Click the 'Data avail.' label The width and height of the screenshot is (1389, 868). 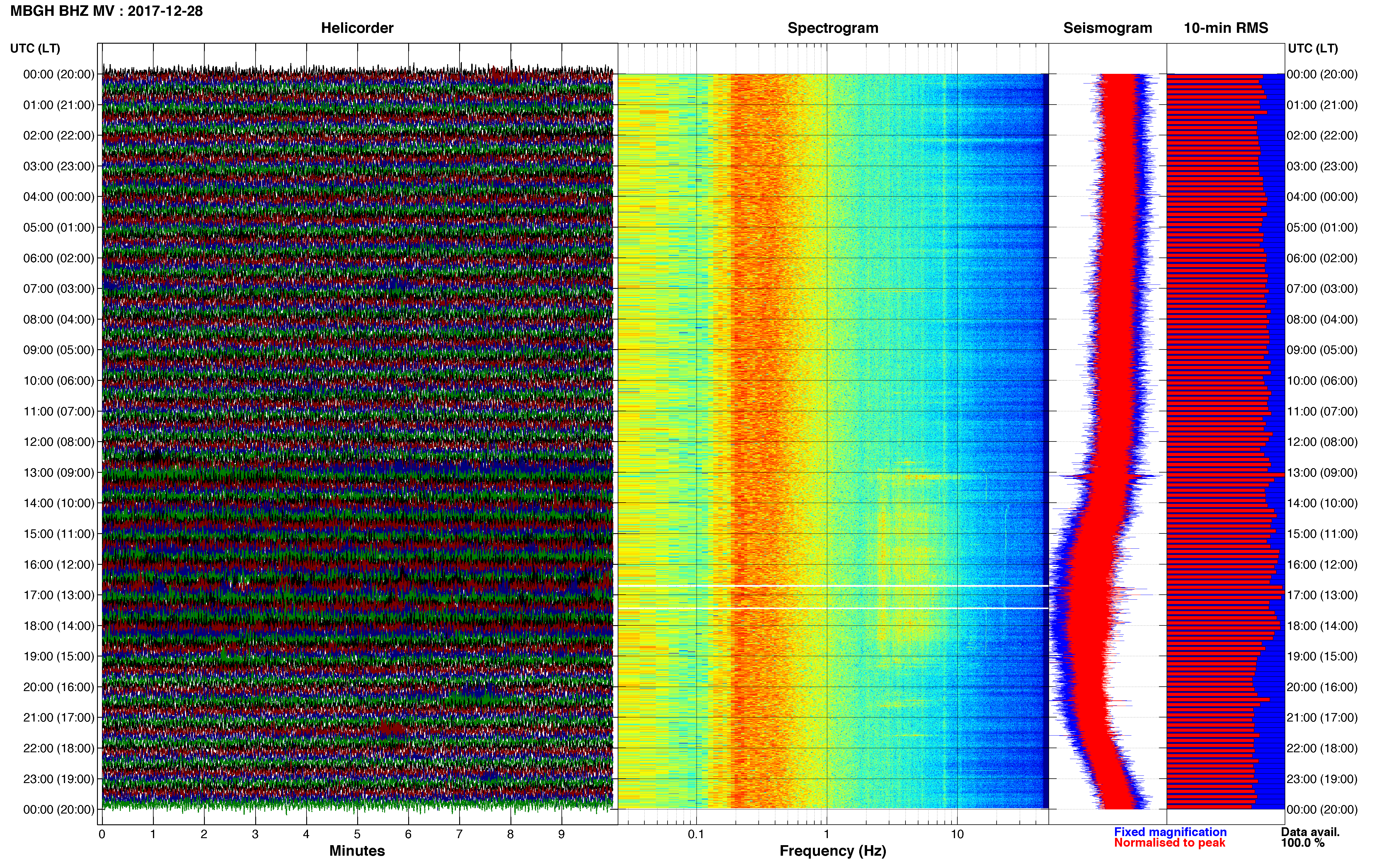click(1310, 832)
